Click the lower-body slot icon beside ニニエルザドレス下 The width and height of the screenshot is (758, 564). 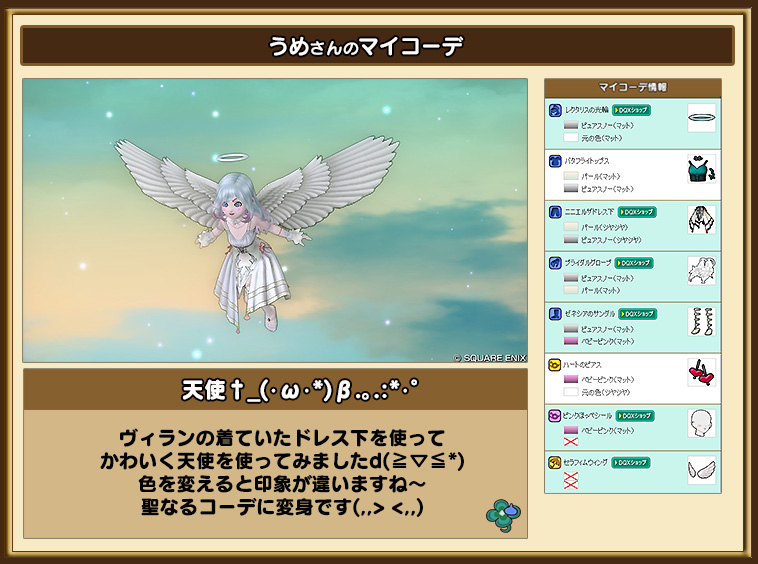point(555,212)
